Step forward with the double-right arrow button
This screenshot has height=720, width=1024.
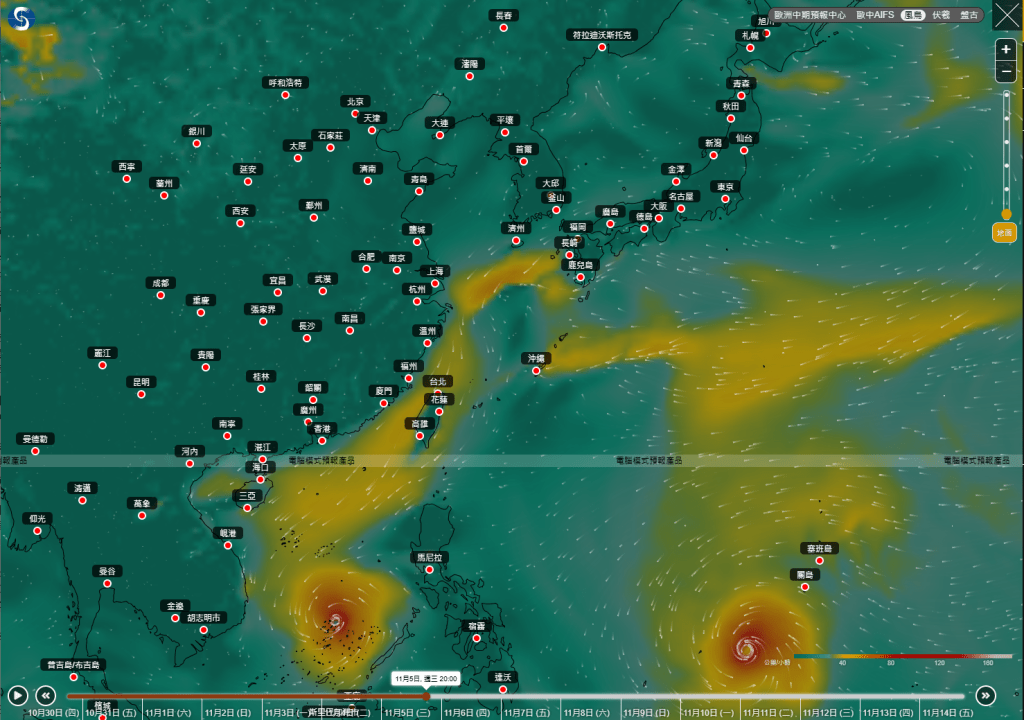click(x=986, y=695)
